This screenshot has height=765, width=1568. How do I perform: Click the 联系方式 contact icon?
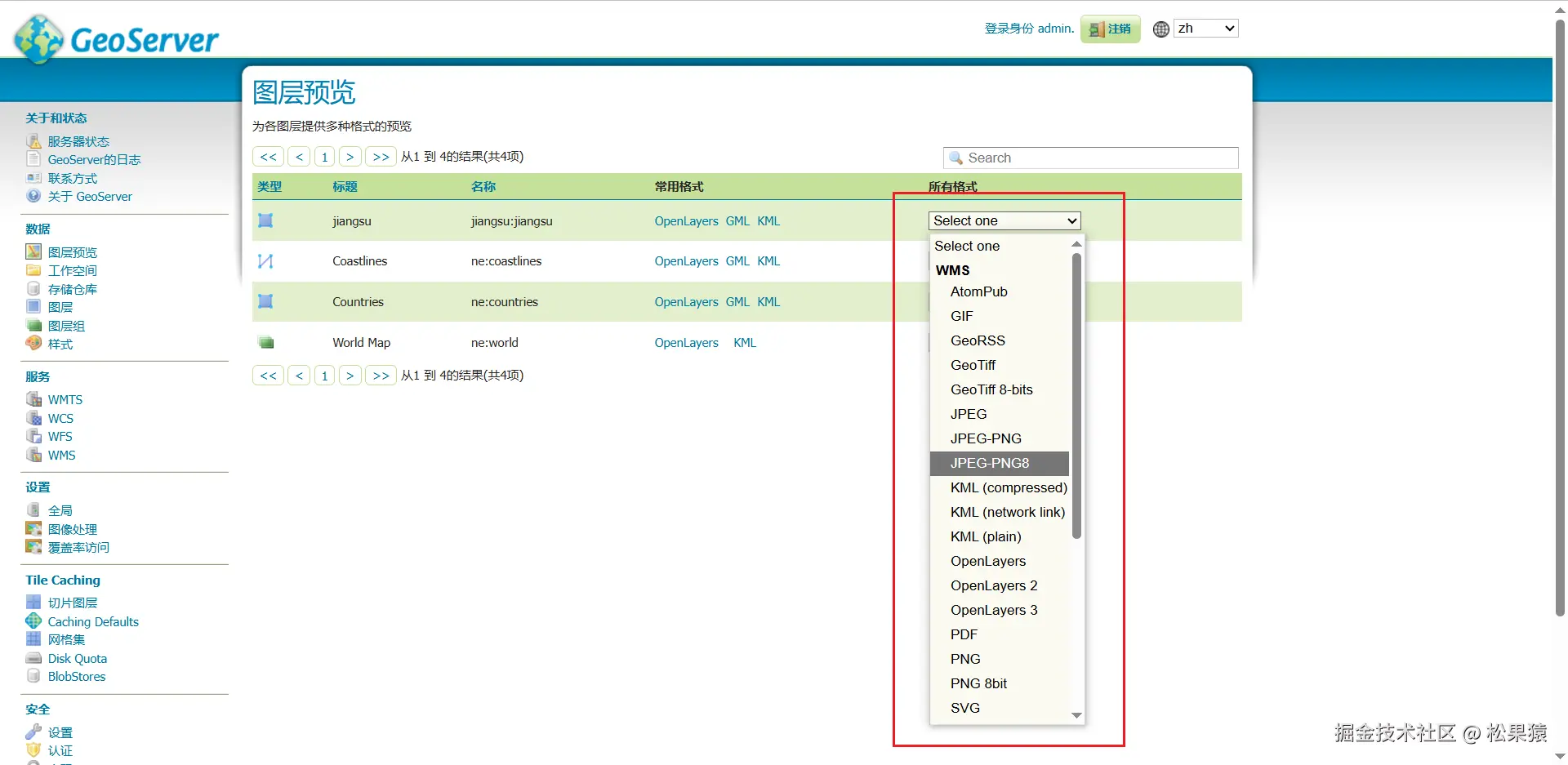pyautogui.click(x=33, y=178)
